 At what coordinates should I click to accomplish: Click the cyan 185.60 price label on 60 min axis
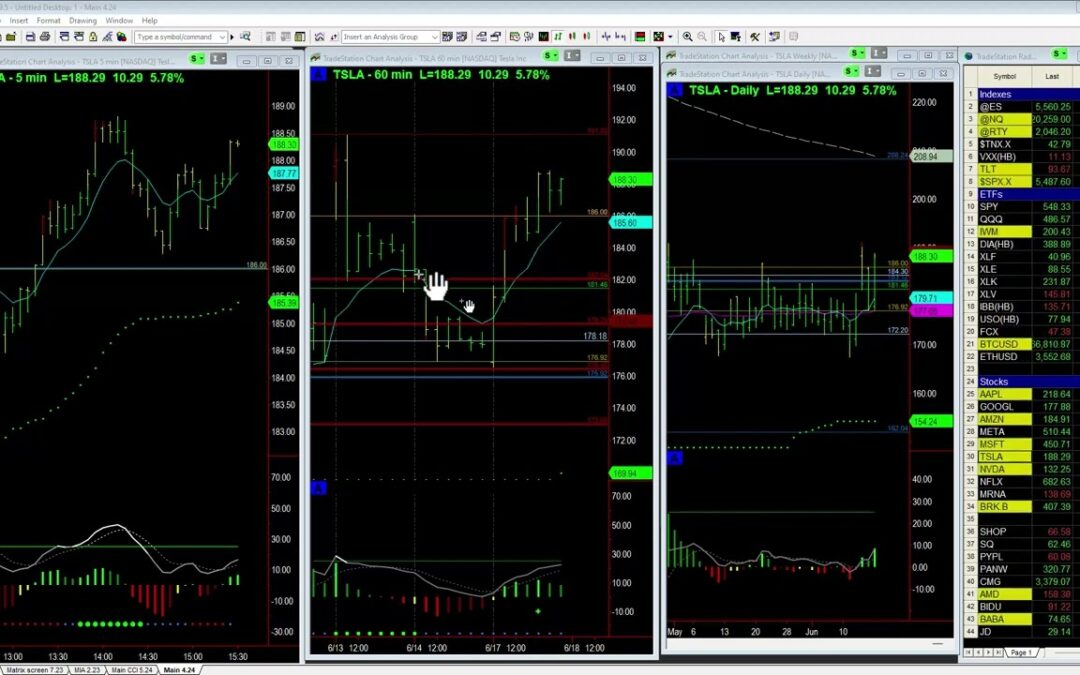(630, 222)
